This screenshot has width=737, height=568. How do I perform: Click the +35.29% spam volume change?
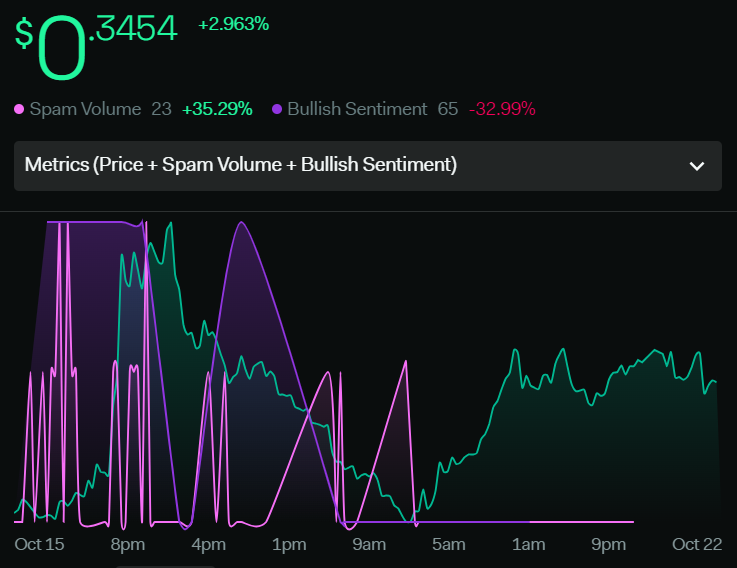point(217,109)
